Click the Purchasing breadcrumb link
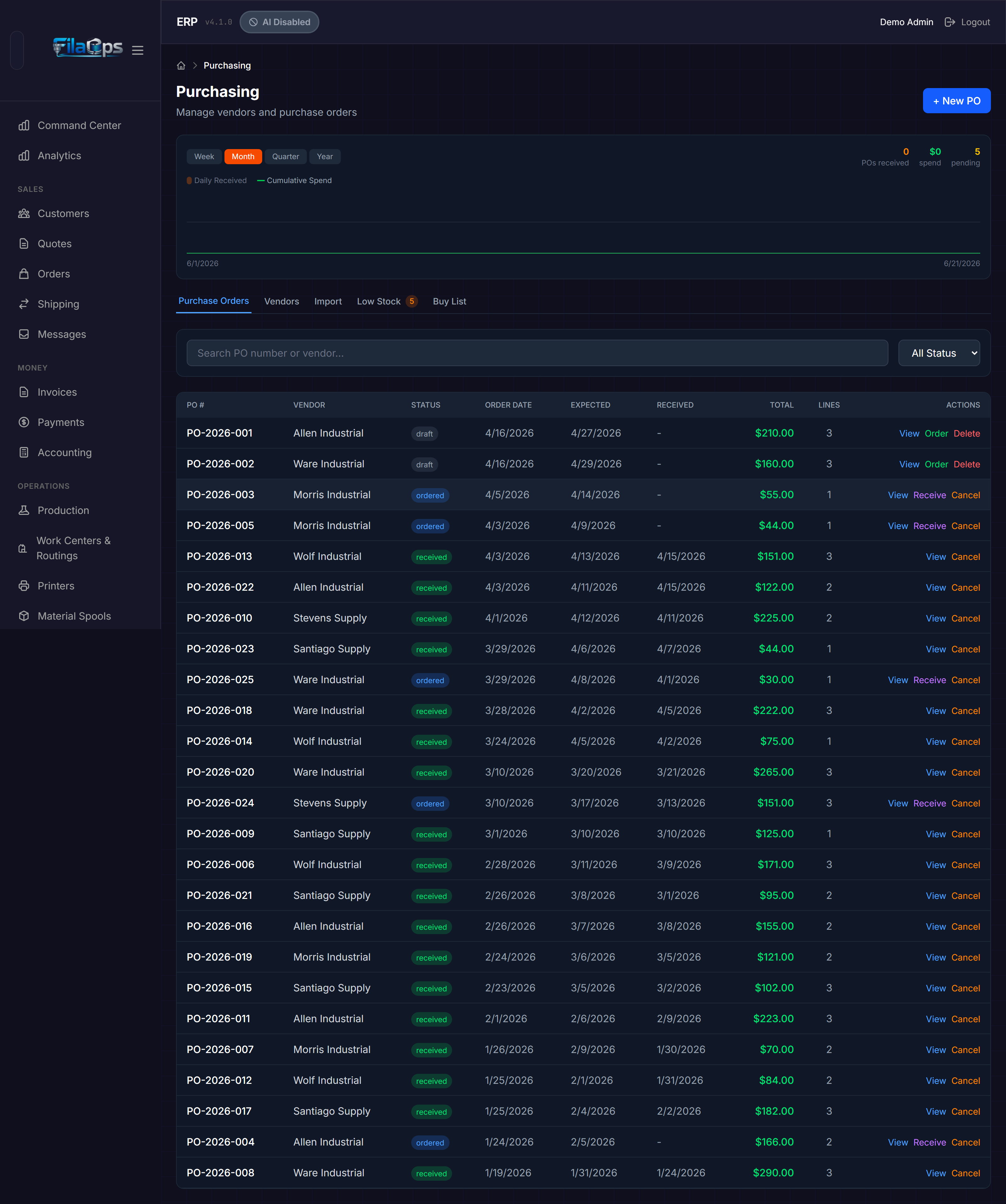Image resolution: width=1006 pixels, height=1204 pixels. tap(227, 66)
